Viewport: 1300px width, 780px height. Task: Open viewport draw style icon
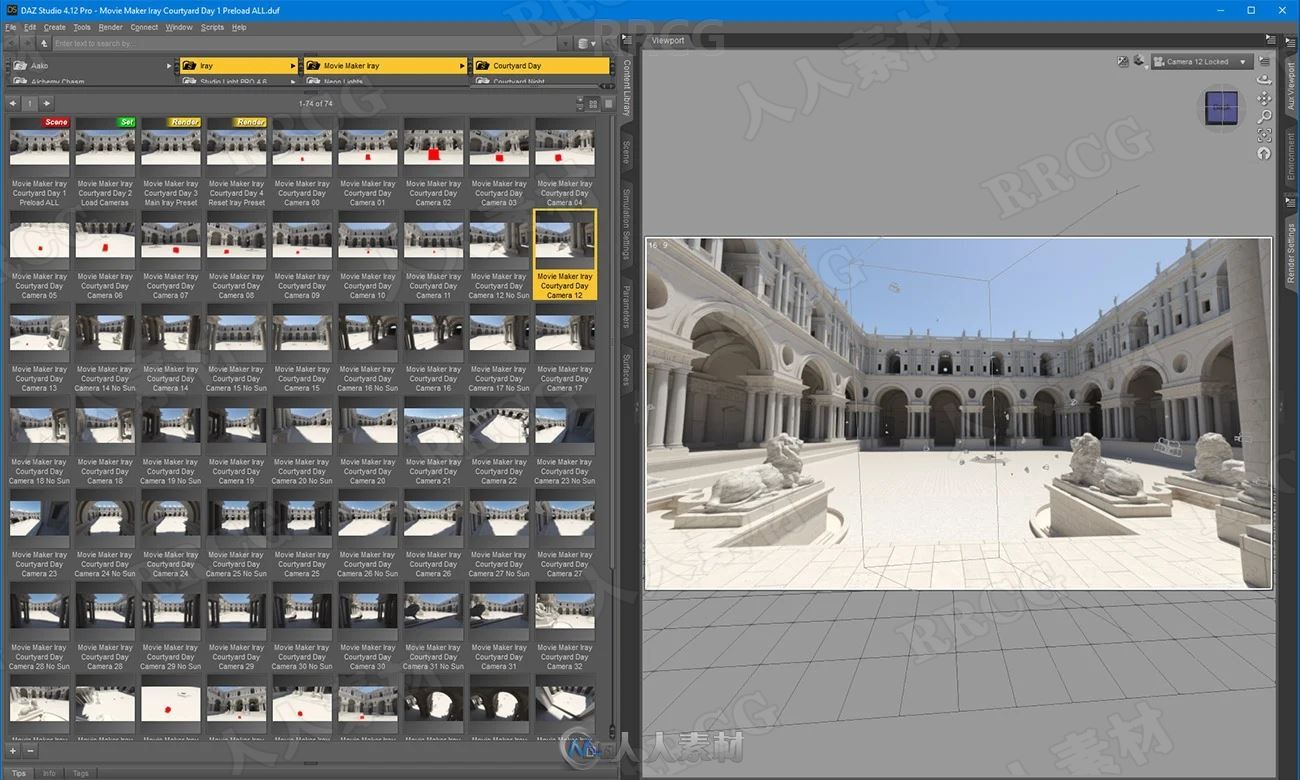click(x=1123, y=61)
